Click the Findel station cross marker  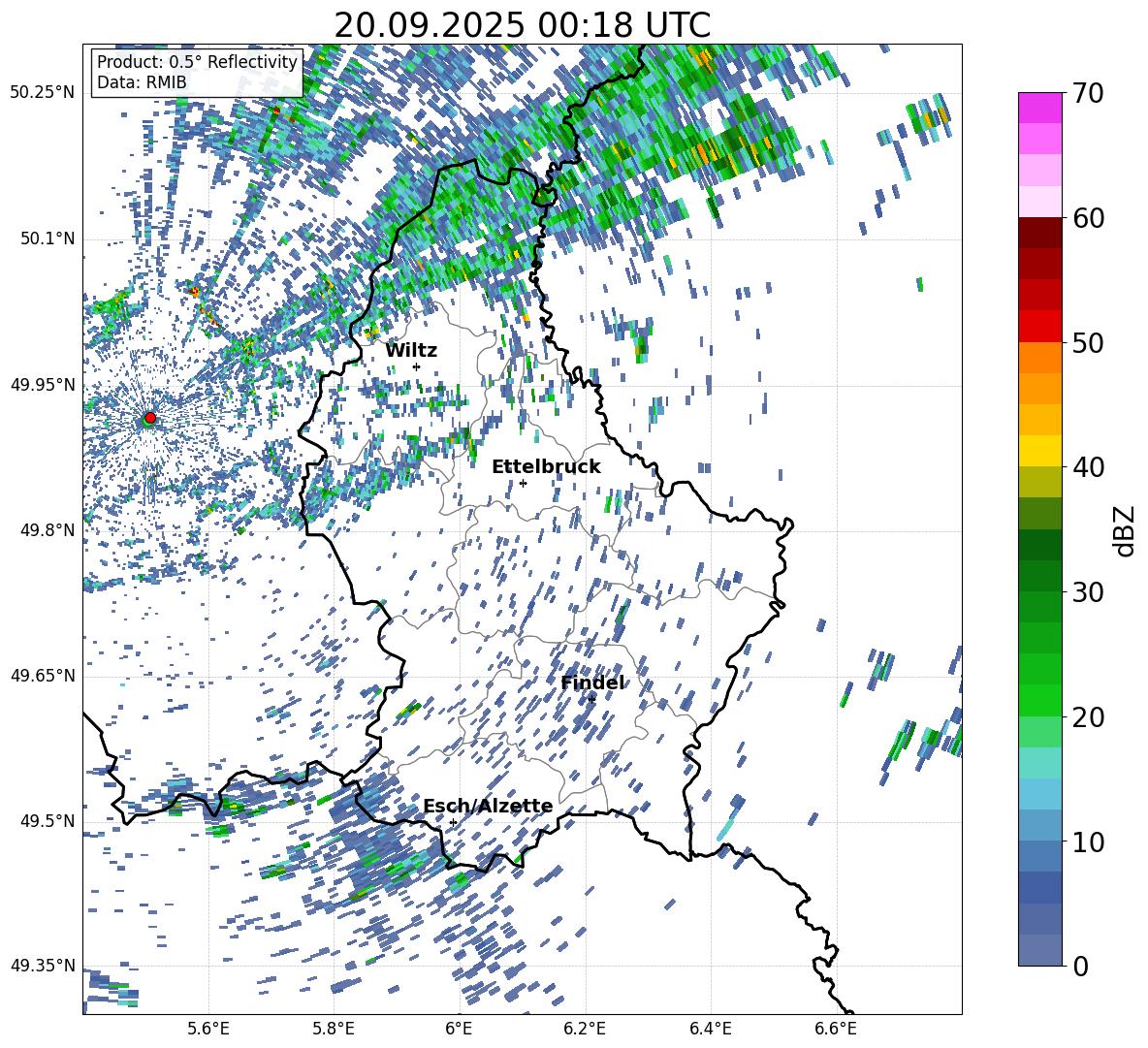pyautogui.click(x=591, y=699)
